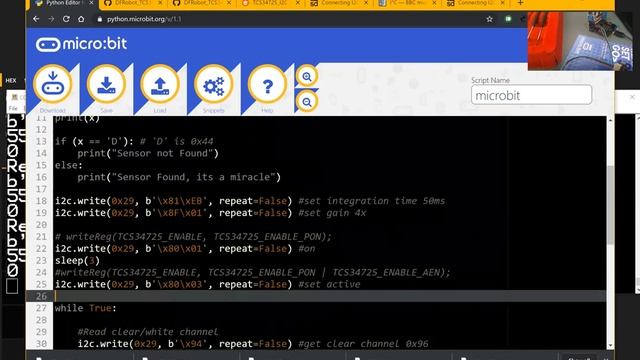Viewport: 640px width, 360px height.
Task: Click the 'set gain 4x' comment
Action: (332, 213)
